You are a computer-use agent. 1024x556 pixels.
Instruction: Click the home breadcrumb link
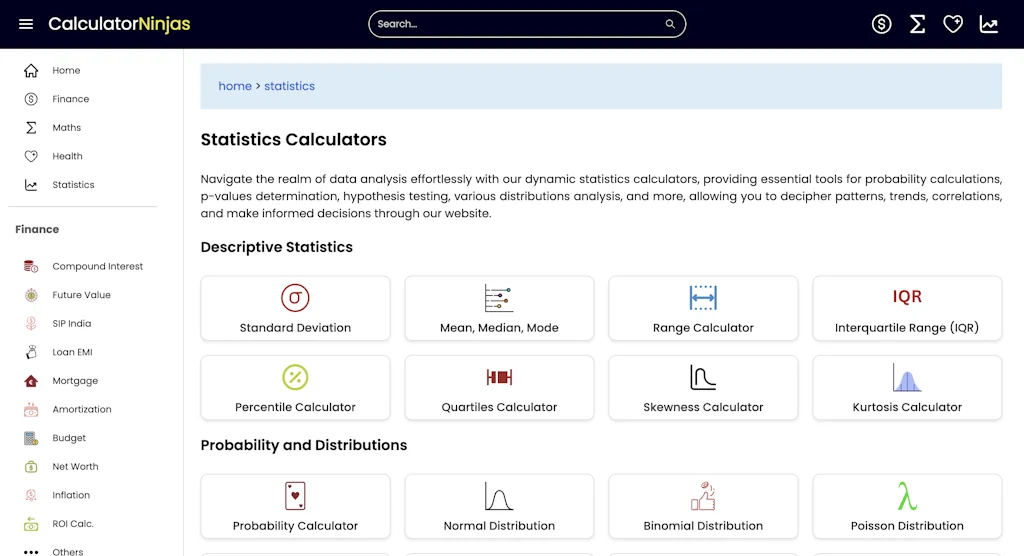[x=235, y=86]
